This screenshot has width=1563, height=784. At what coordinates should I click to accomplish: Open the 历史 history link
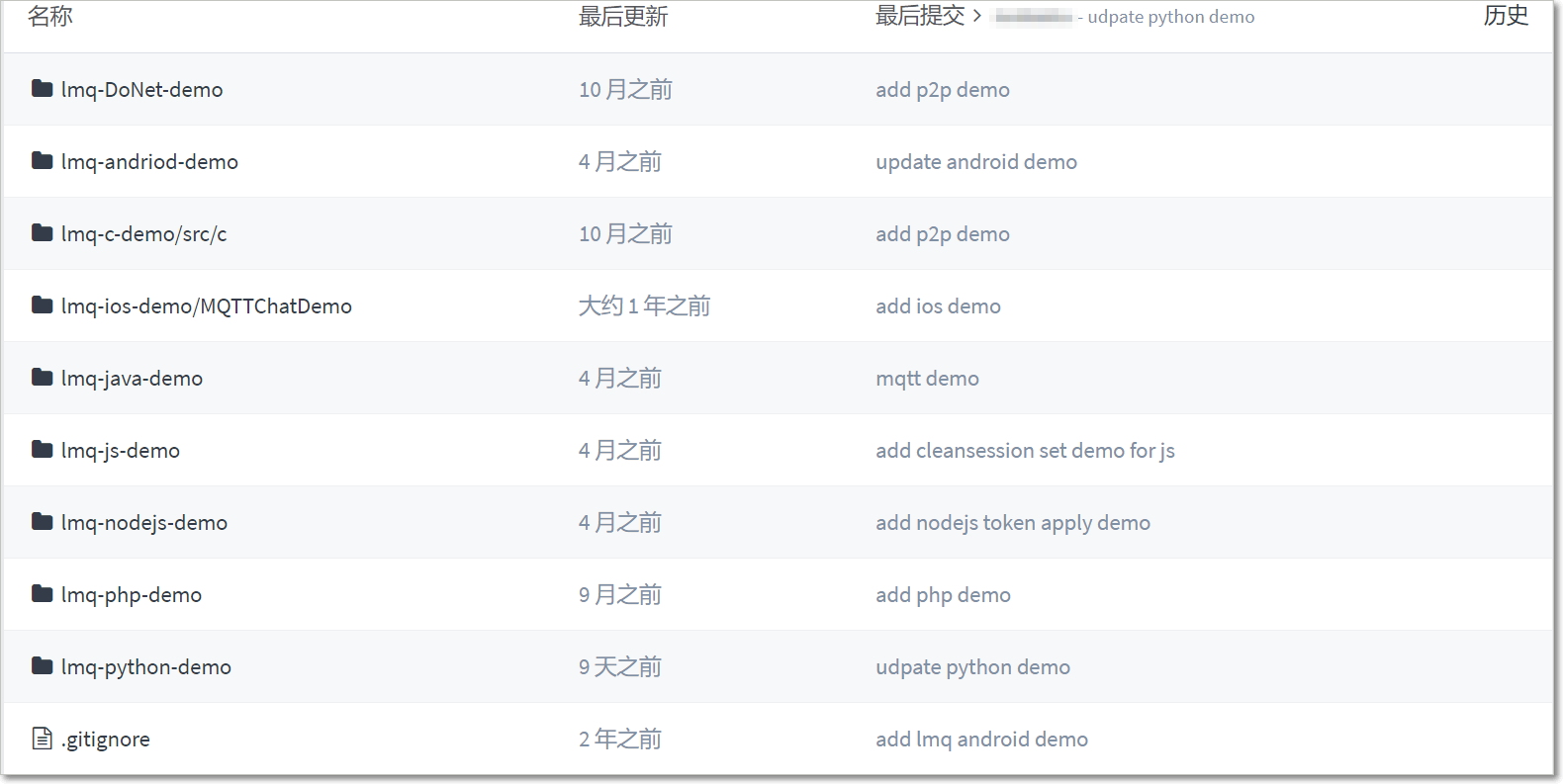coord(1506,16)
